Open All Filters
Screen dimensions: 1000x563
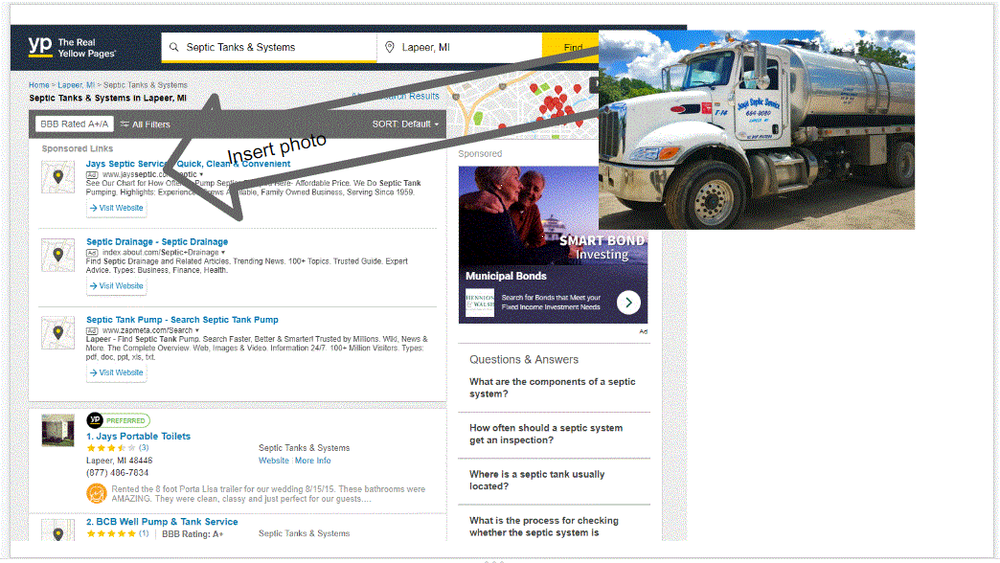pyautogui.click(x=145, y=124)
